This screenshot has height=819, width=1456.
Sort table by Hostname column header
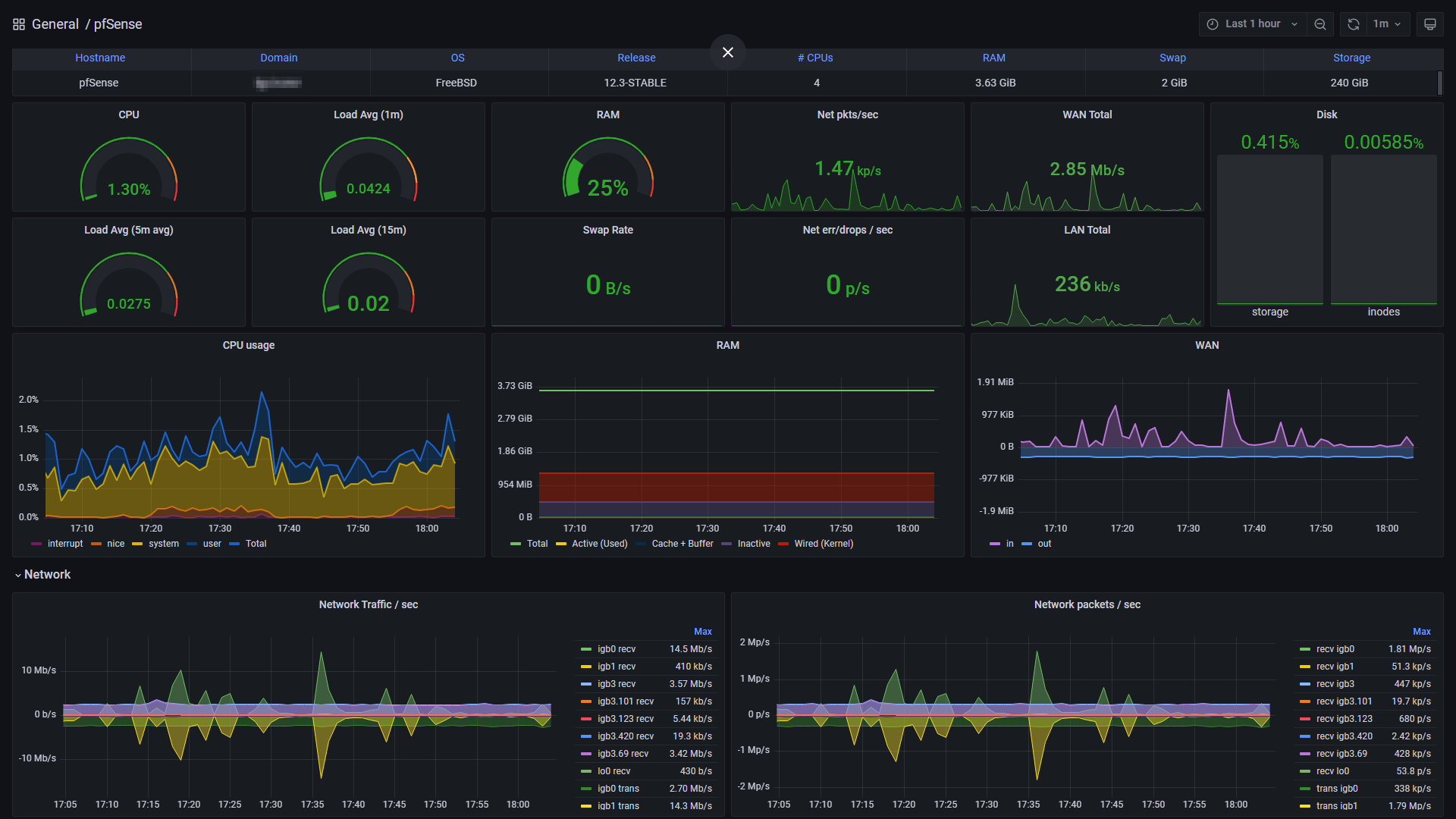click(100, 58)
